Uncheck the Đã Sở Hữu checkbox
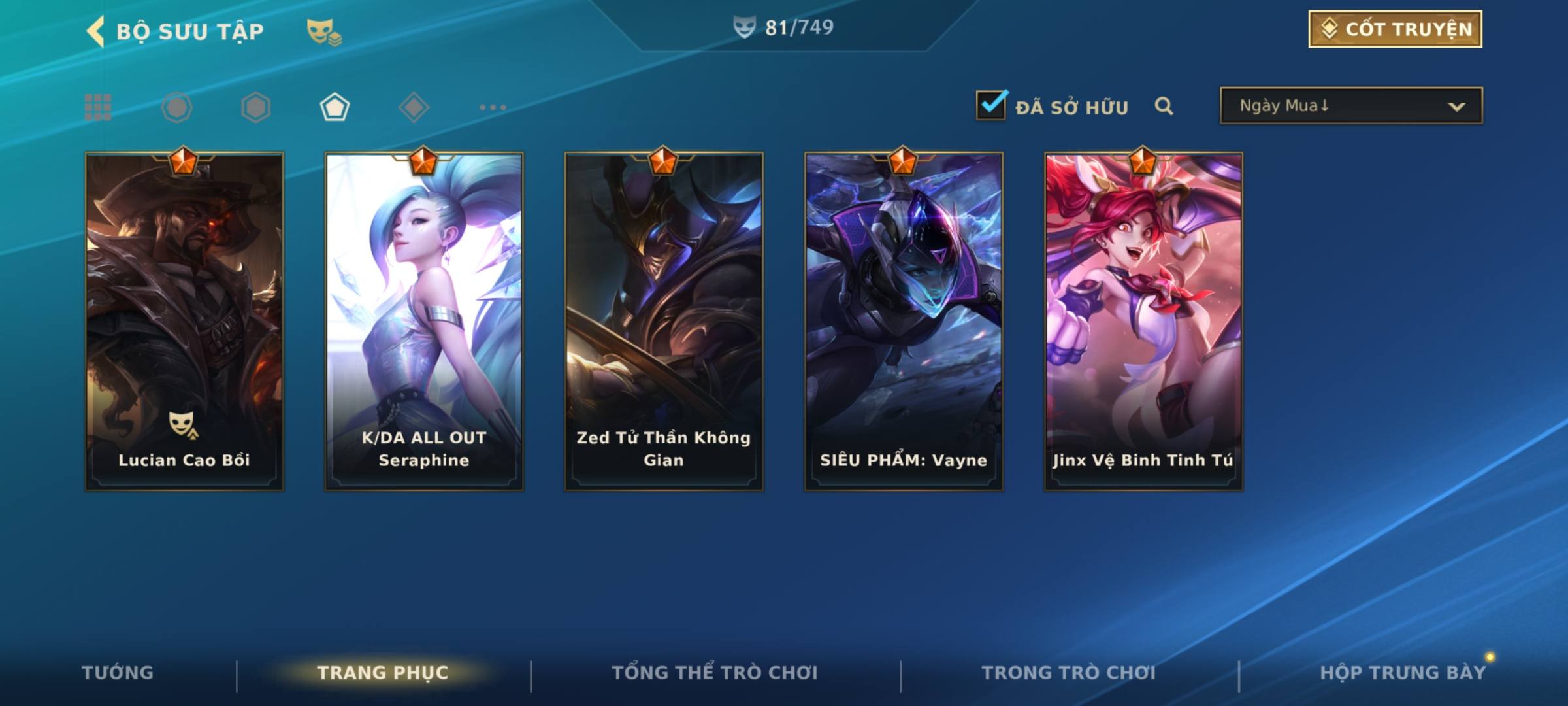Screen dimensions: 1568x706 pos(991,105)
